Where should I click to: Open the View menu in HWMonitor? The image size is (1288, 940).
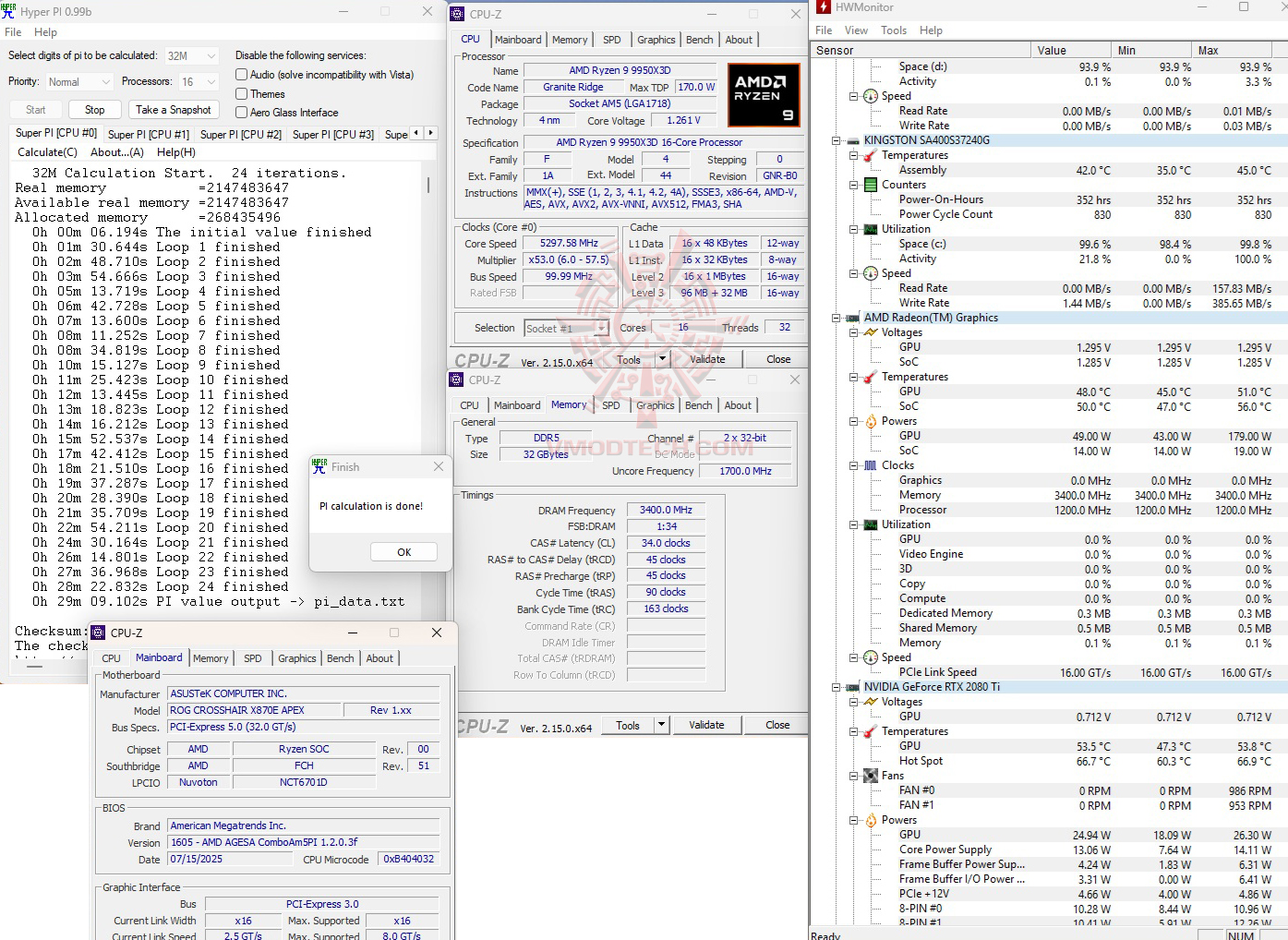coord(857,30)
